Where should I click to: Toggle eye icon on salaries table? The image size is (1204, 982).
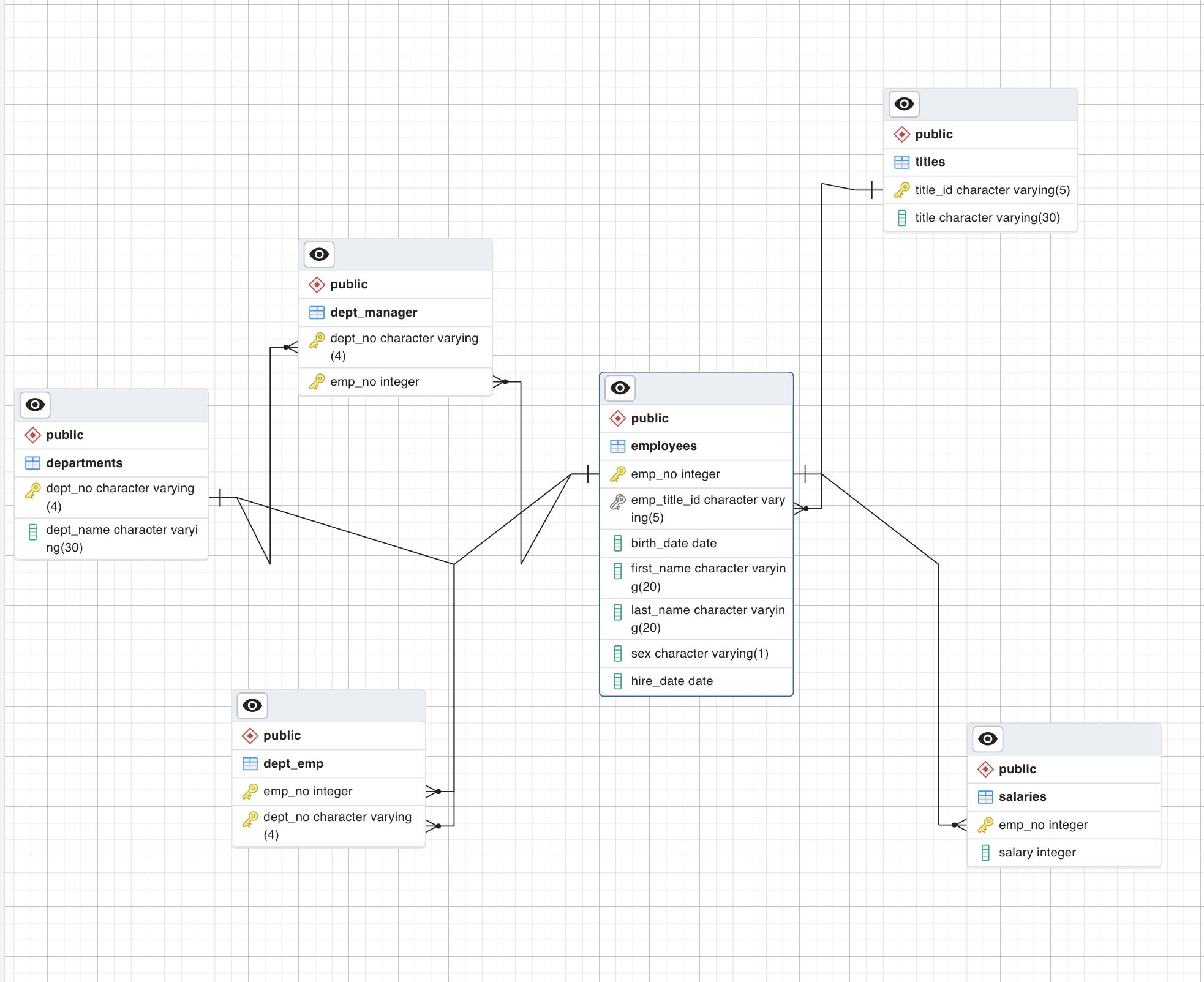pos(987,739)
